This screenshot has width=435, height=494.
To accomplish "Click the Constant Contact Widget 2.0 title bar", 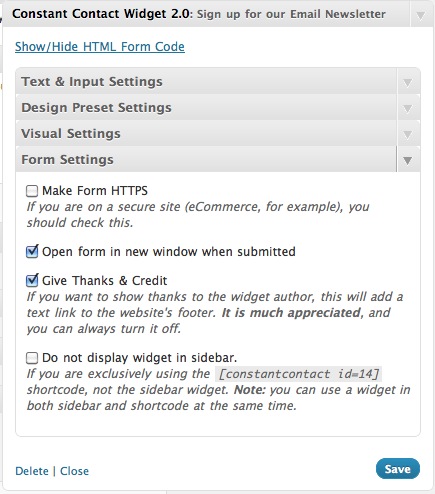I will 207,14.
